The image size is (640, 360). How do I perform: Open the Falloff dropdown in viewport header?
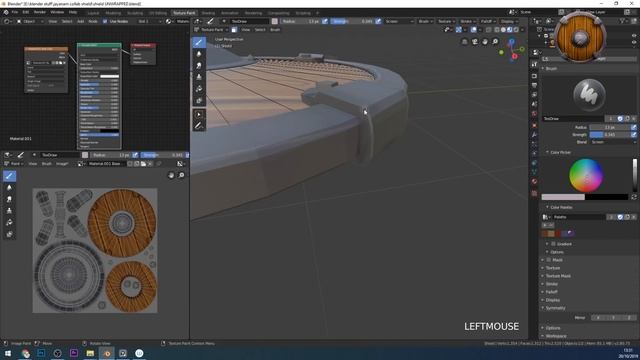pyautogui.click(x=488, y=21)
